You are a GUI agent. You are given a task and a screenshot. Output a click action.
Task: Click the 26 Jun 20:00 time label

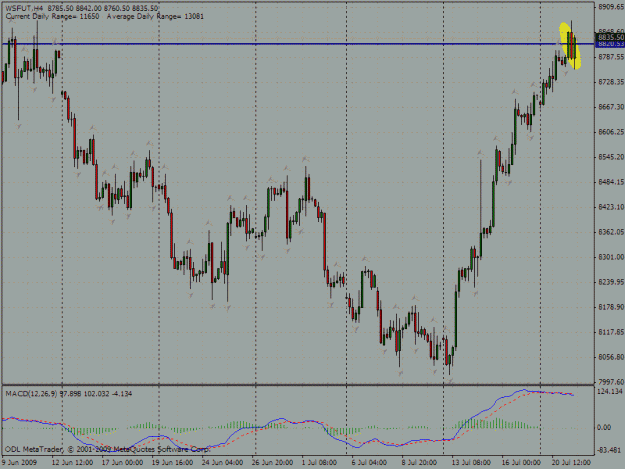click(272, 462)
